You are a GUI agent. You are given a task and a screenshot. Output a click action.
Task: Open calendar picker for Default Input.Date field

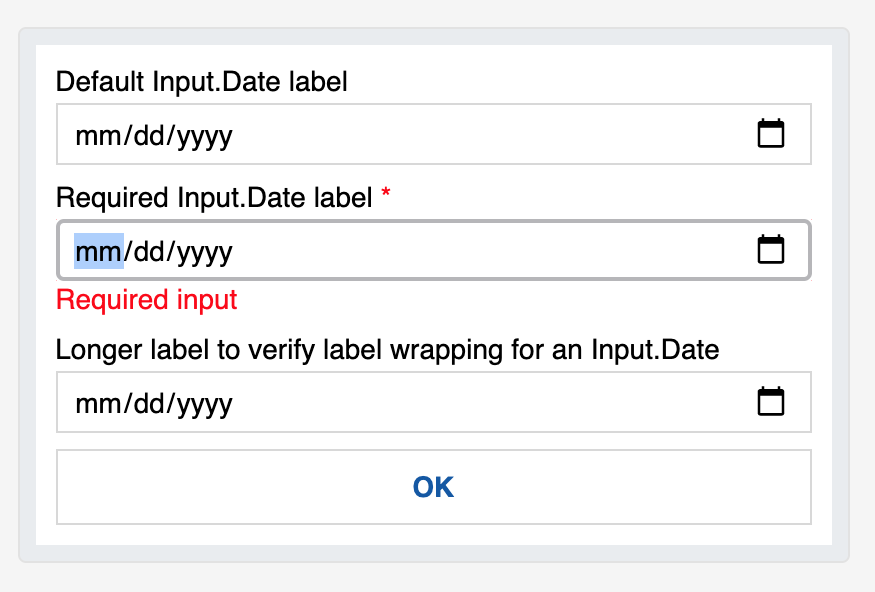click(x=770, y=132)
